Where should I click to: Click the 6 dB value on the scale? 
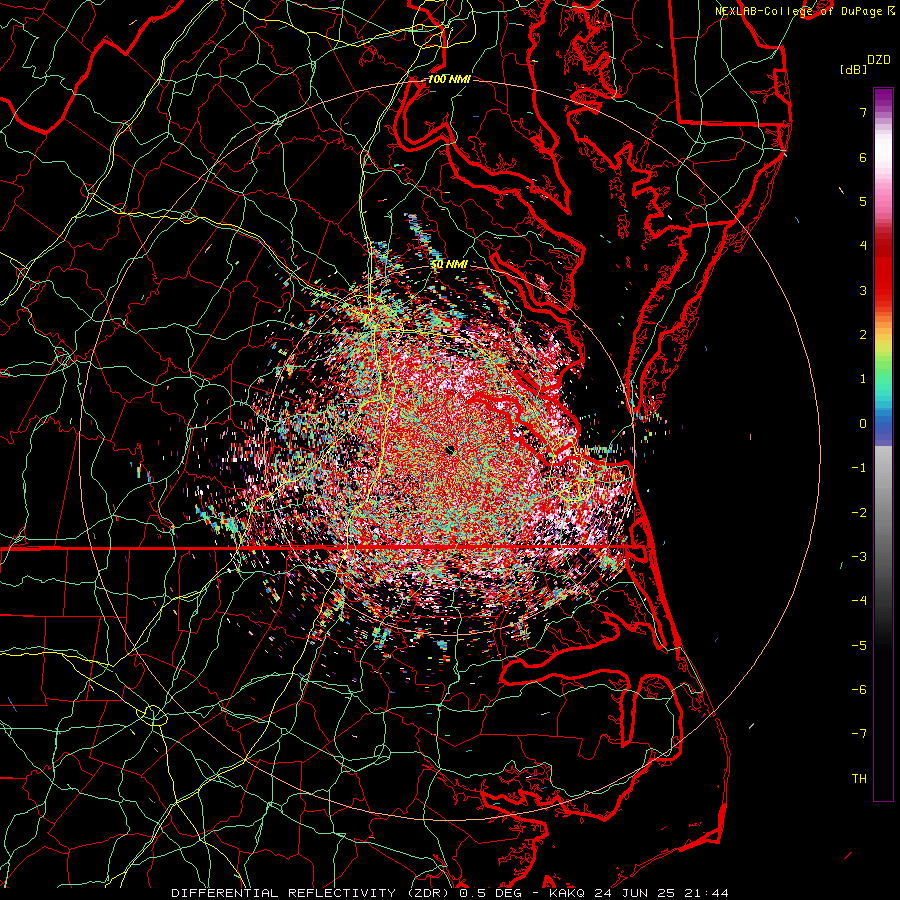pyautogui.click(x=863, y=157)
